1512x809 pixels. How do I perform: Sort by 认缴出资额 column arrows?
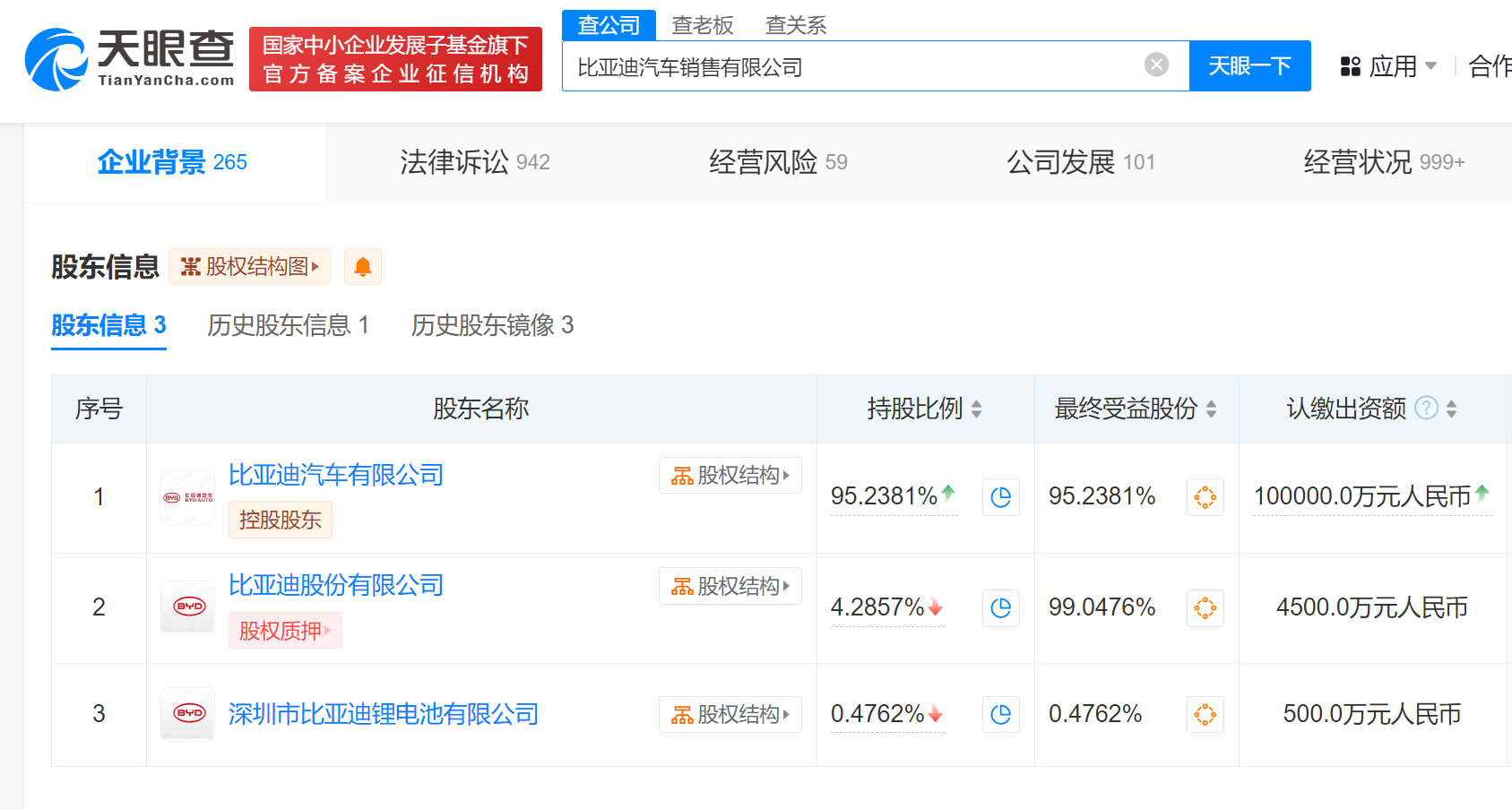pyautogui.click(x=1451, y=409)
